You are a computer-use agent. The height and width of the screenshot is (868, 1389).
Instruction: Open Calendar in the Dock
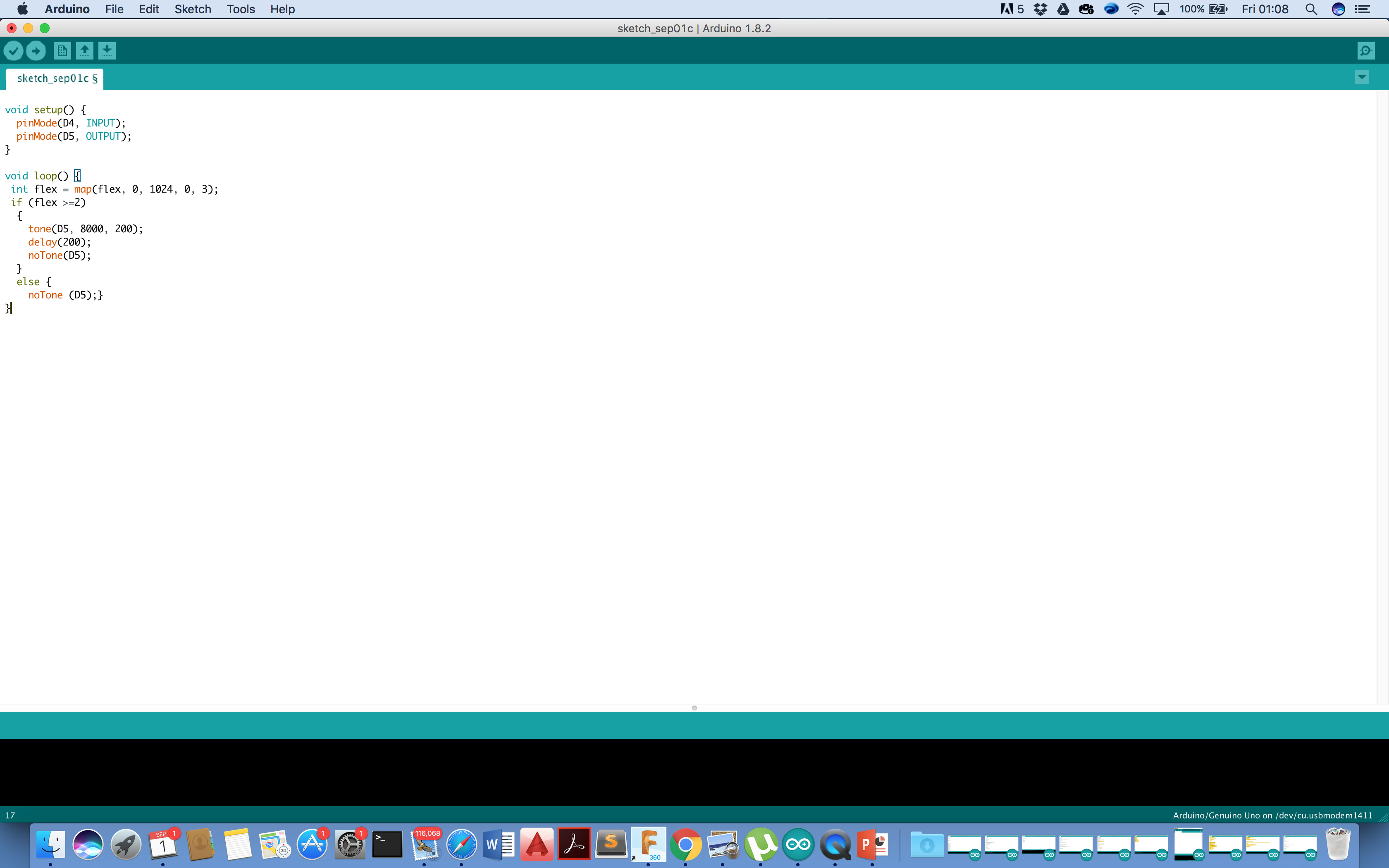163,844
